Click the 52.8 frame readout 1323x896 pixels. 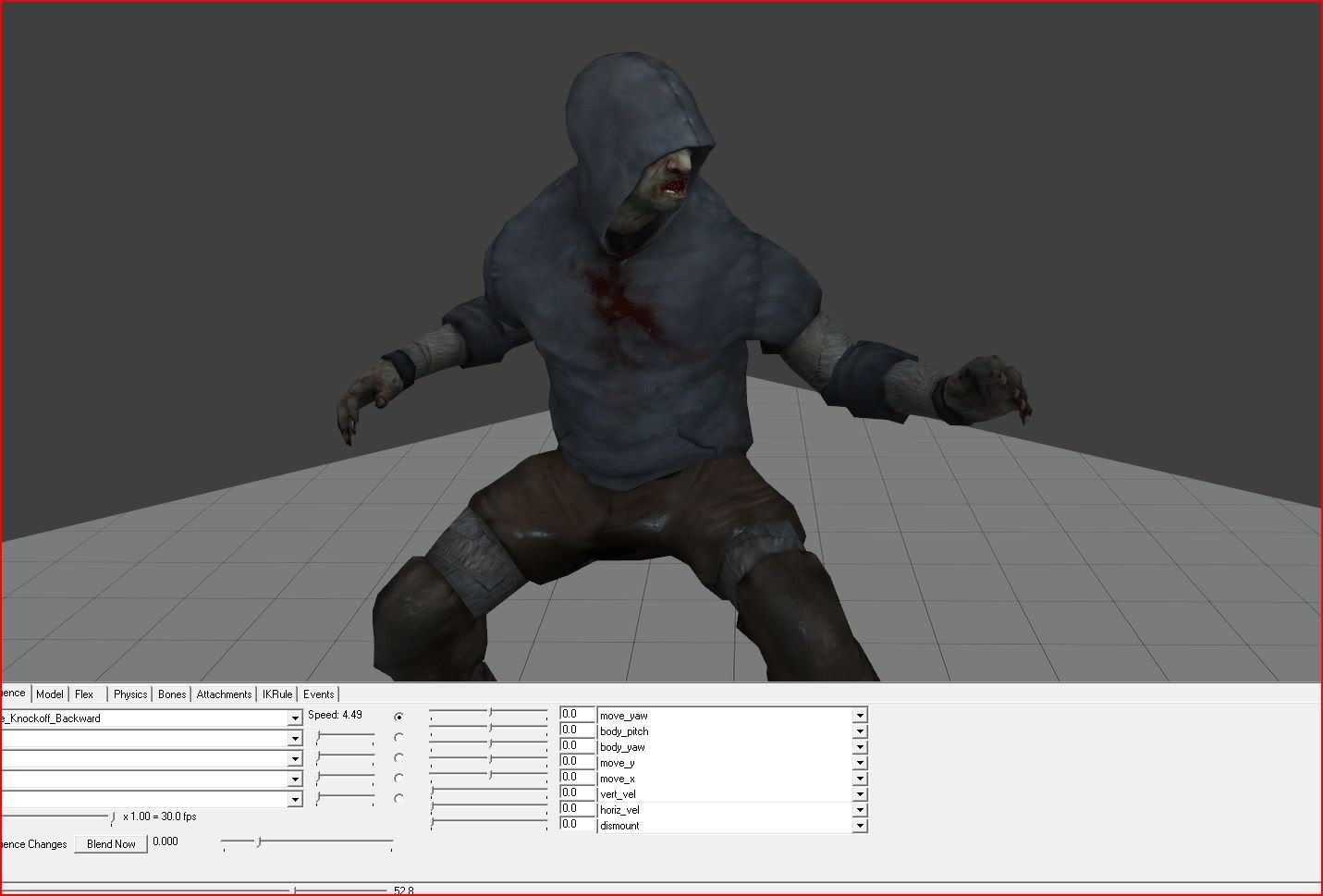pyautogui.click(x=404, y=890)
